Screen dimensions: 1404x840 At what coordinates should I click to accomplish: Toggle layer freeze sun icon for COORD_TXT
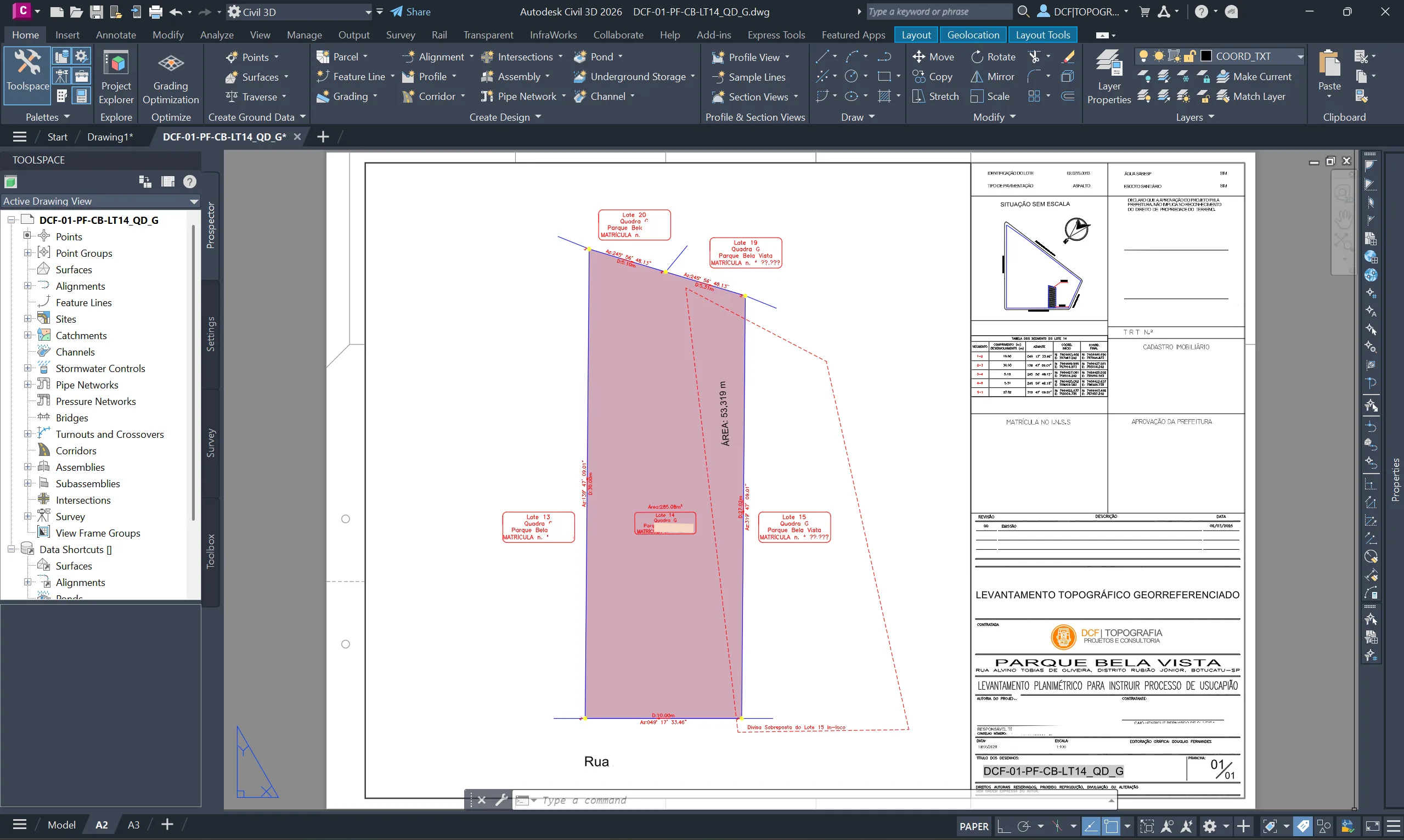[1158, 56]
